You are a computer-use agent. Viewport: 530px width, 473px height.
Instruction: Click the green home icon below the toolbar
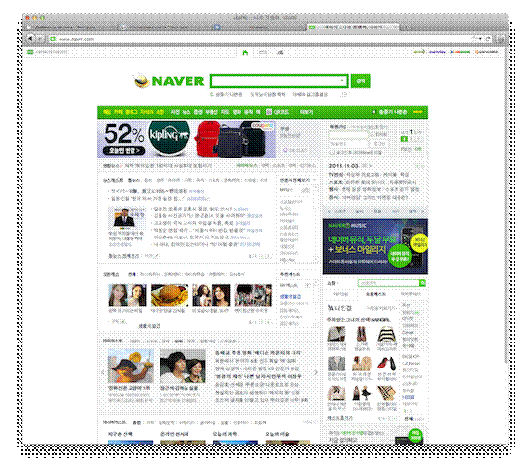245,52
